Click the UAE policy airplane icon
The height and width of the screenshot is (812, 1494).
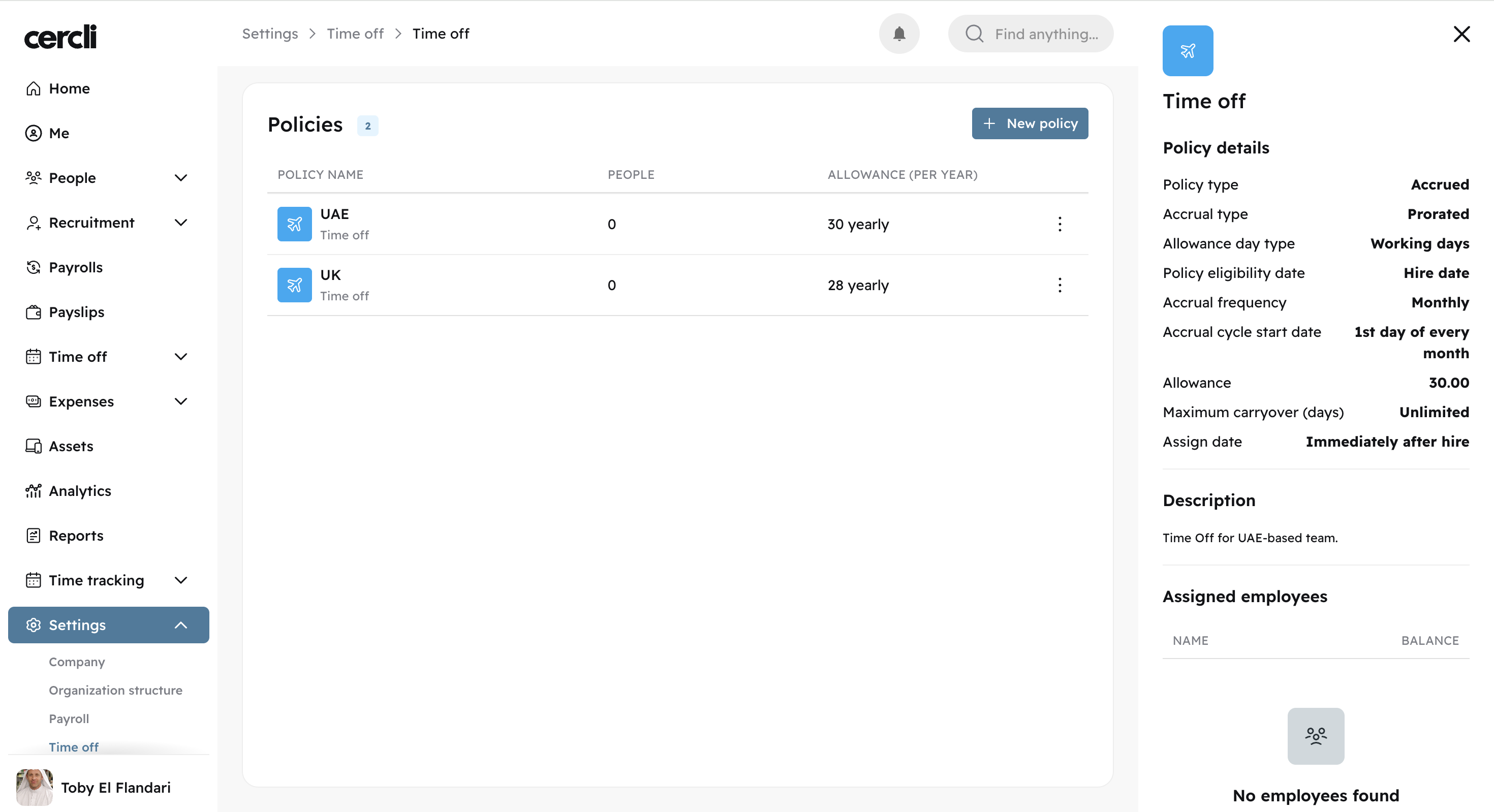pos(294,224)
